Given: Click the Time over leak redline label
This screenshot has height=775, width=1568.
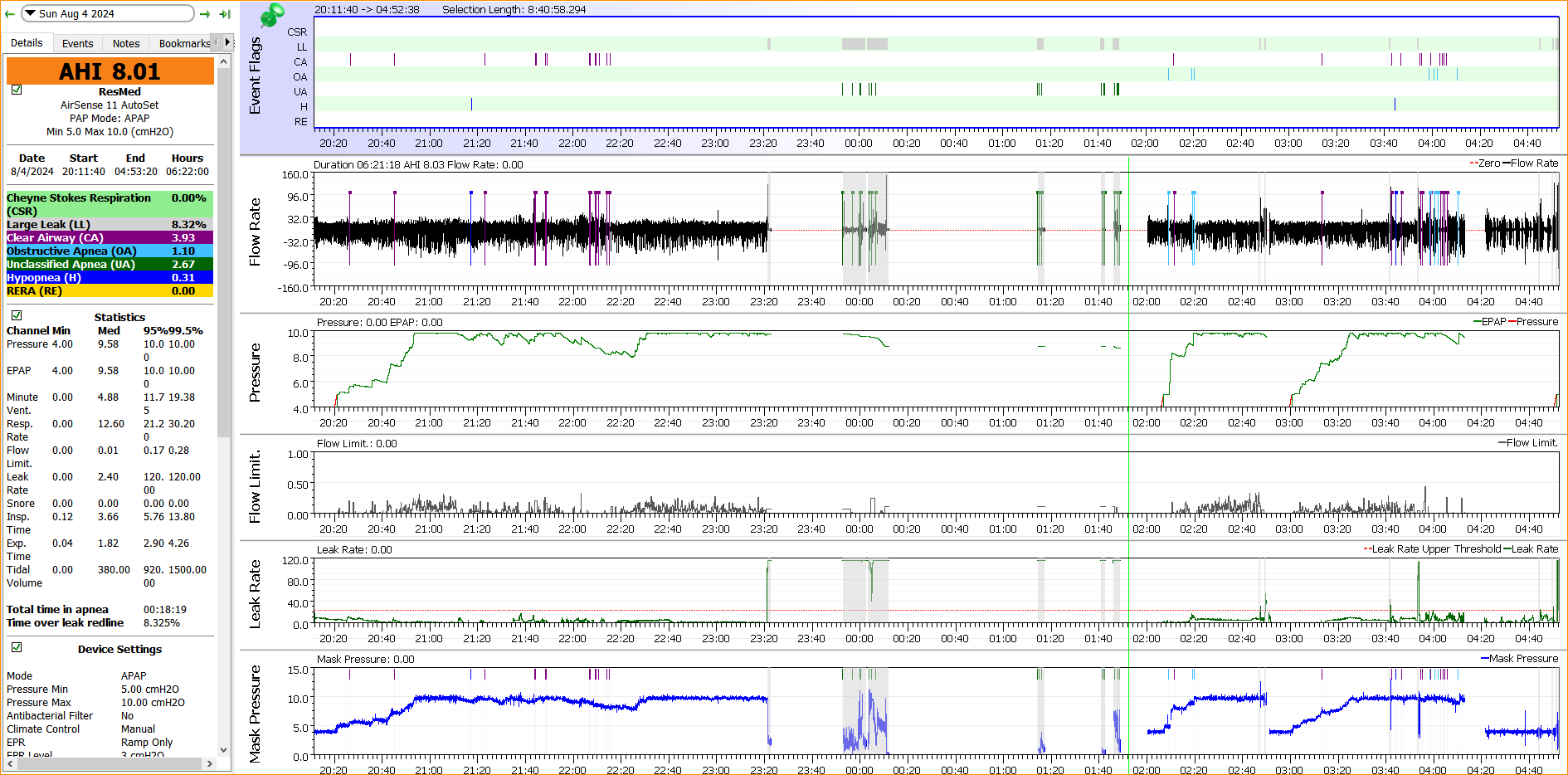Looking at the screenshot, I should tap(65, 622).
